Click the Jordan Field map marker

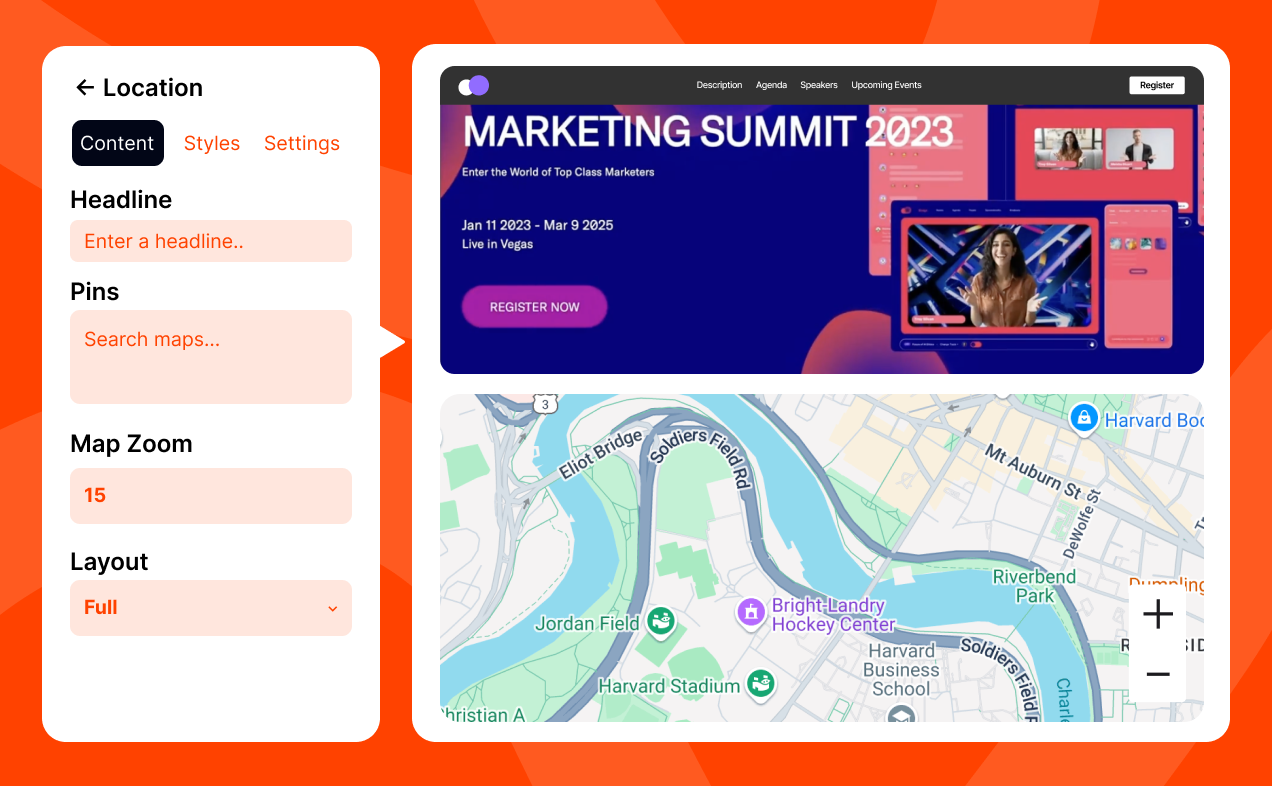click(x=659, y=622)
